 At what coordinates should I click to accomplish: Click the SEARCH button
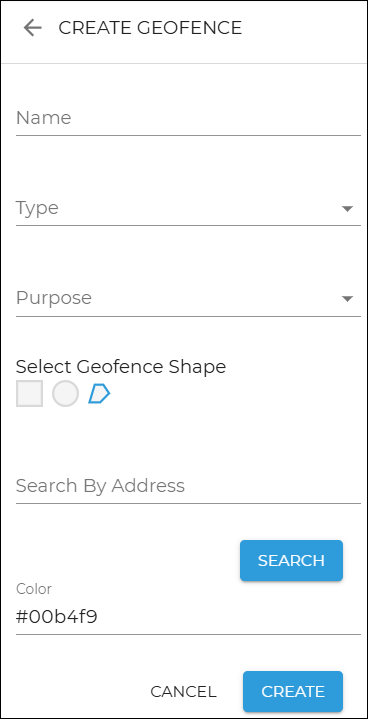click(x=291, y=560)
